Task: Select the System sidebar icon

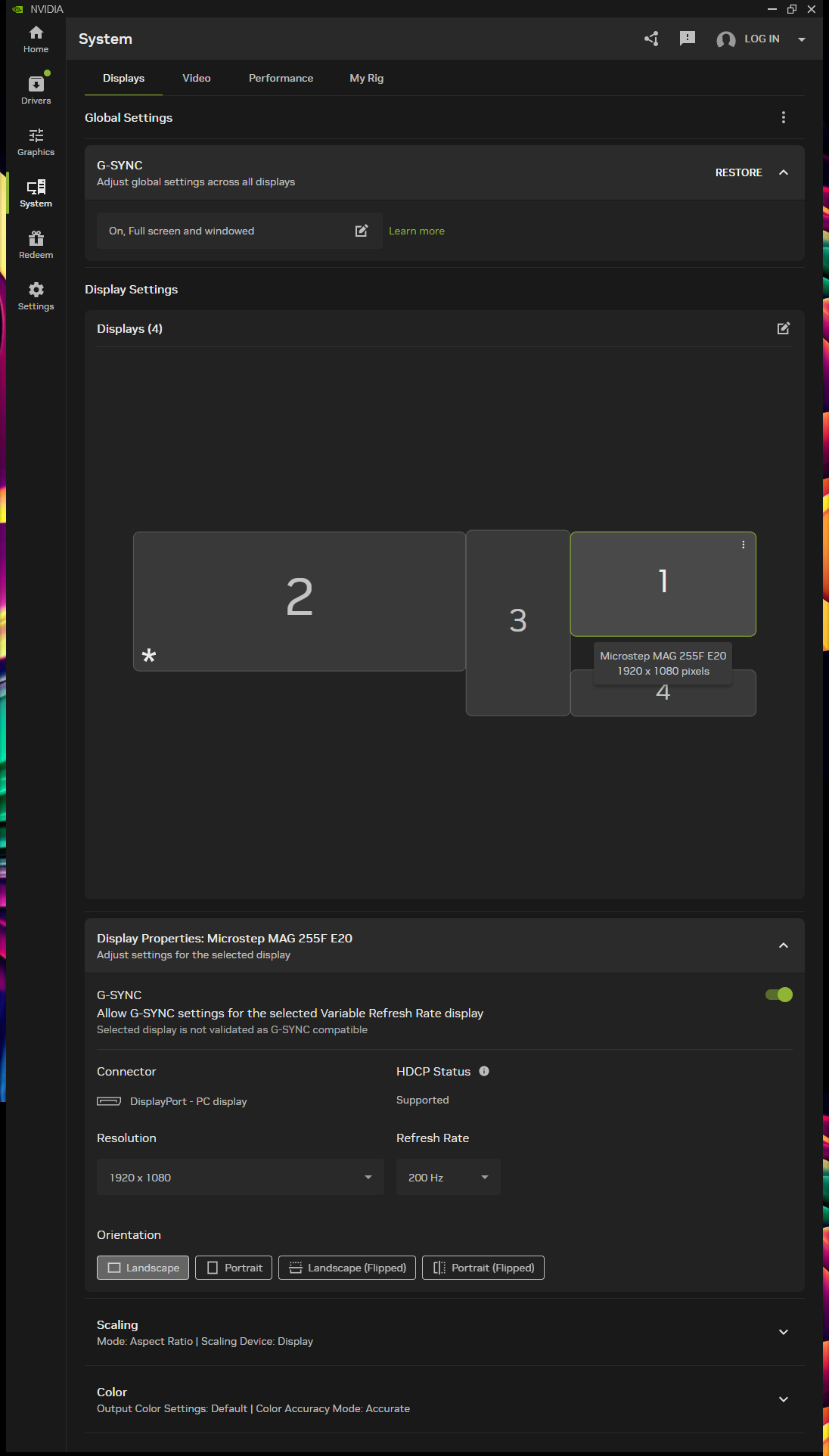Action: [36, 194]
